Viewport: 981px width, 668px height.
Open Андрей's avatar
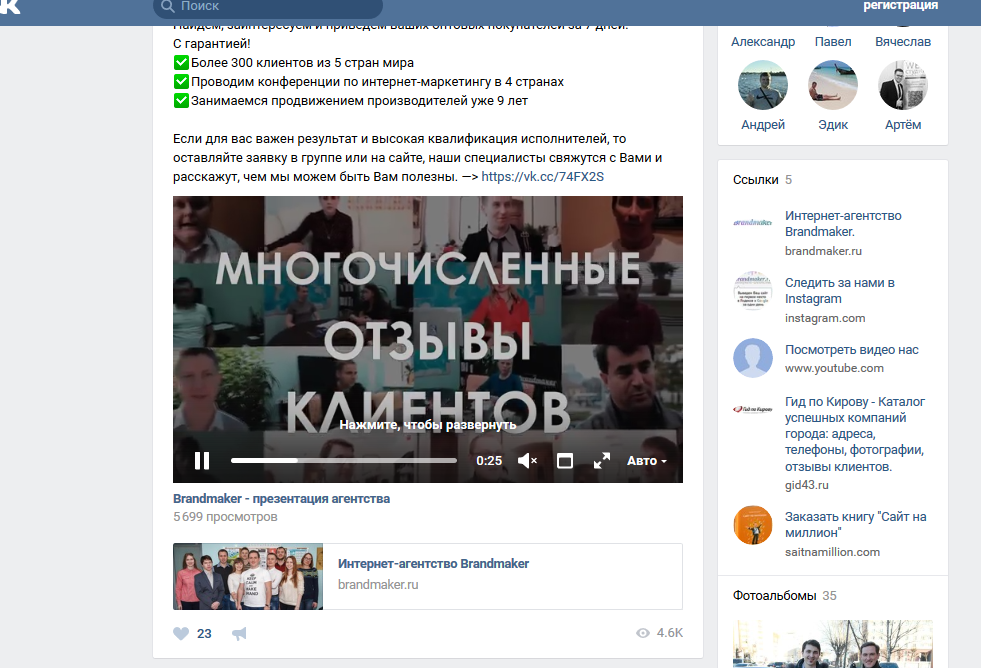click(763, 85)
